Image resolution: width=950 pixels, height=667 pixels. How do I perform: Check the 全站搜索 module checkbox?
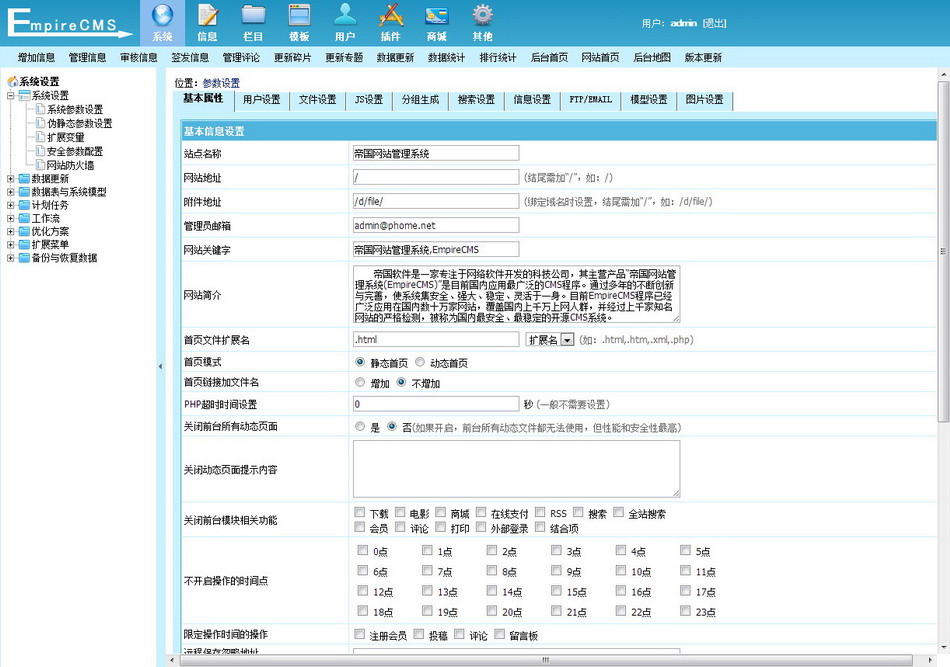pos(619,513)
